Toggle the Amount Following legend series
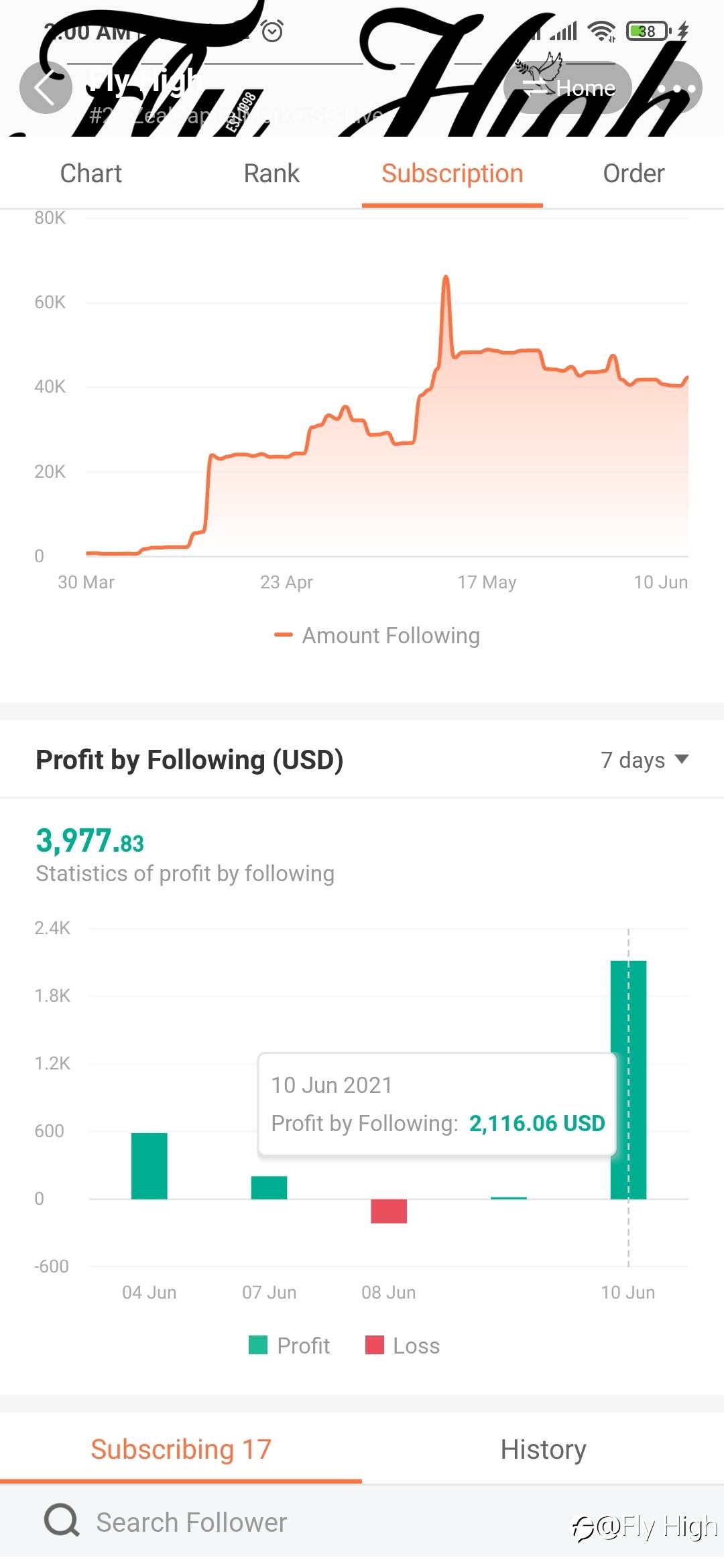The height and width of the screenshot is (1568, 724). [377, 635]
